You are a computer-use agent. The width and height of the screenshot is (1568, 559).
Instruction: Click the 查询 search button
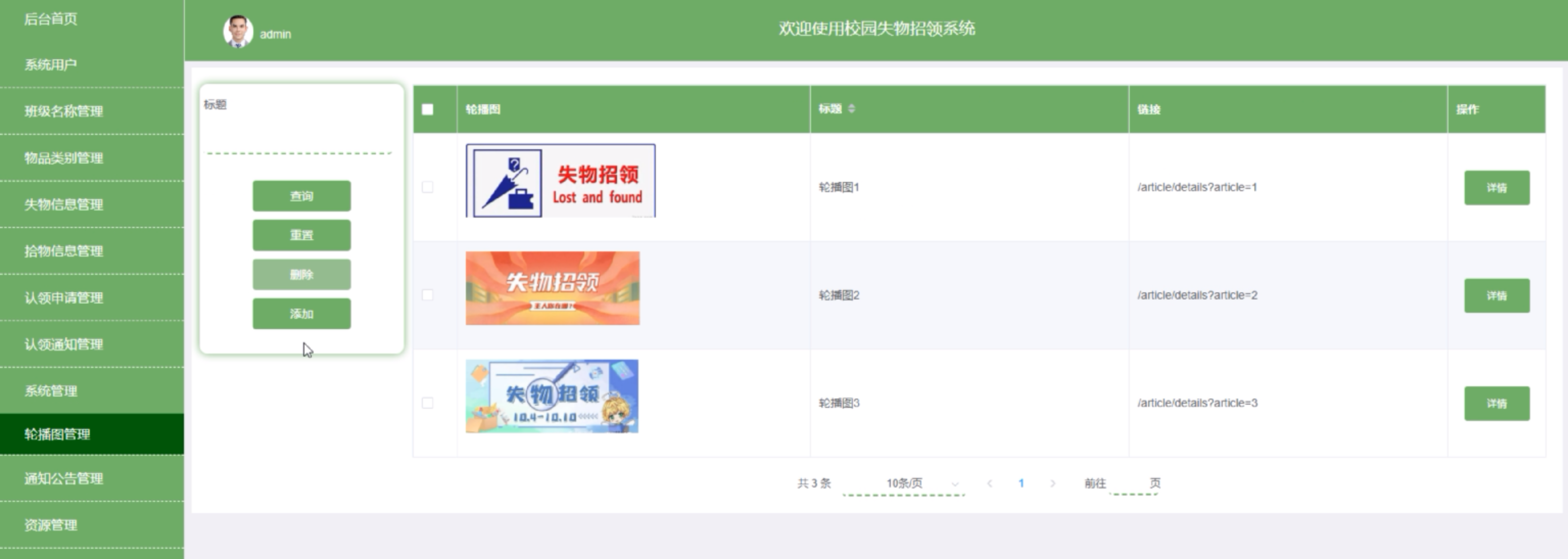point(301,196)
